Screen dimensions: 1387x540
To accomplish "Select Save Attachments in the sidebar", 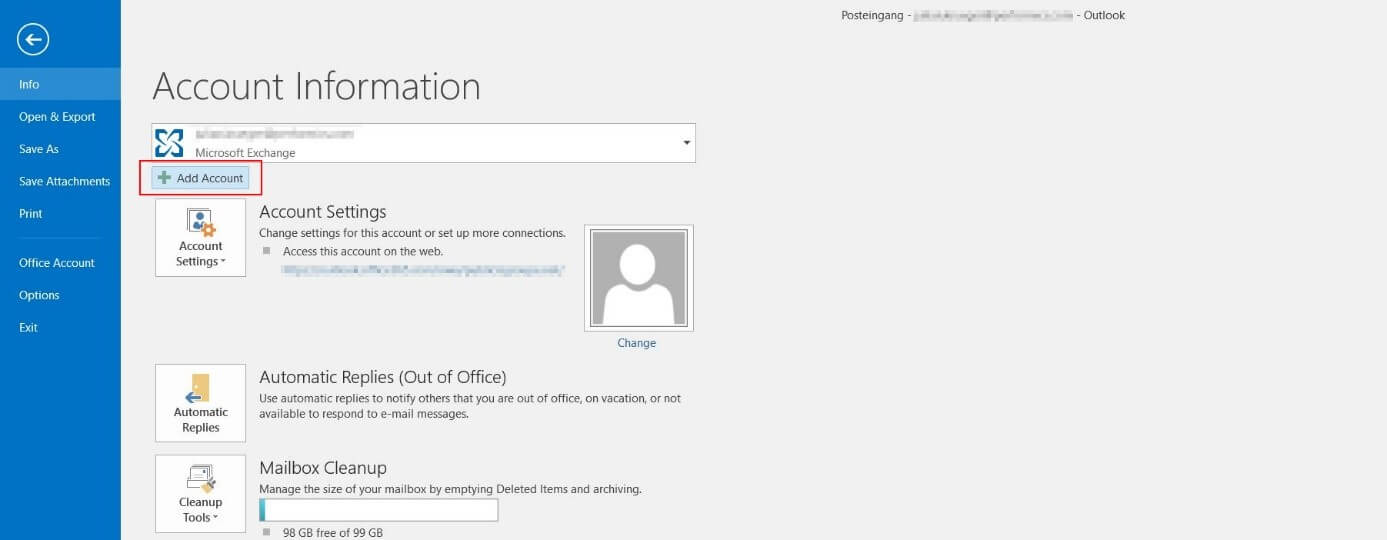I will 60,181.
